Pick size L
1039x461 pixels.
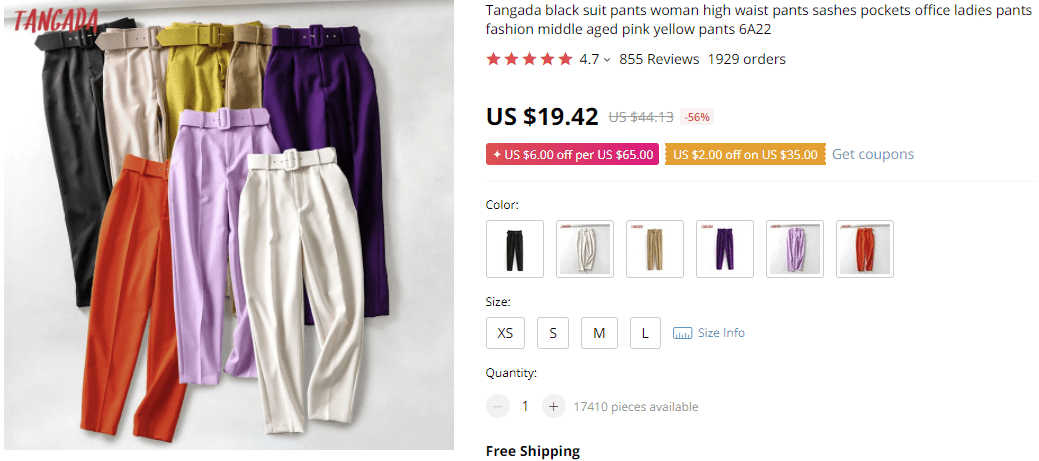(x=645, y=333)
